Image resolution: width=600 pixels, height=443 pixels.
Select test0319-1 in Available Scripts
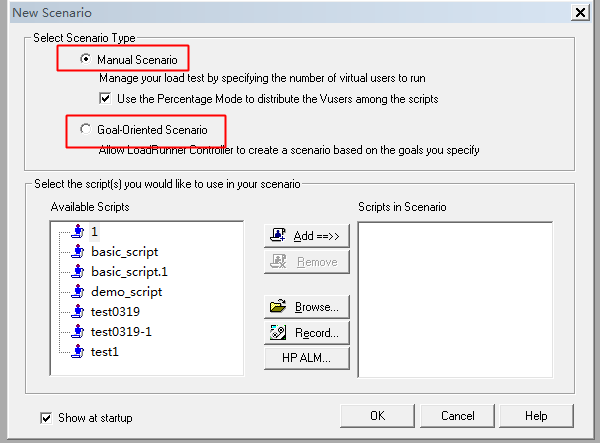tap(121, 332)
